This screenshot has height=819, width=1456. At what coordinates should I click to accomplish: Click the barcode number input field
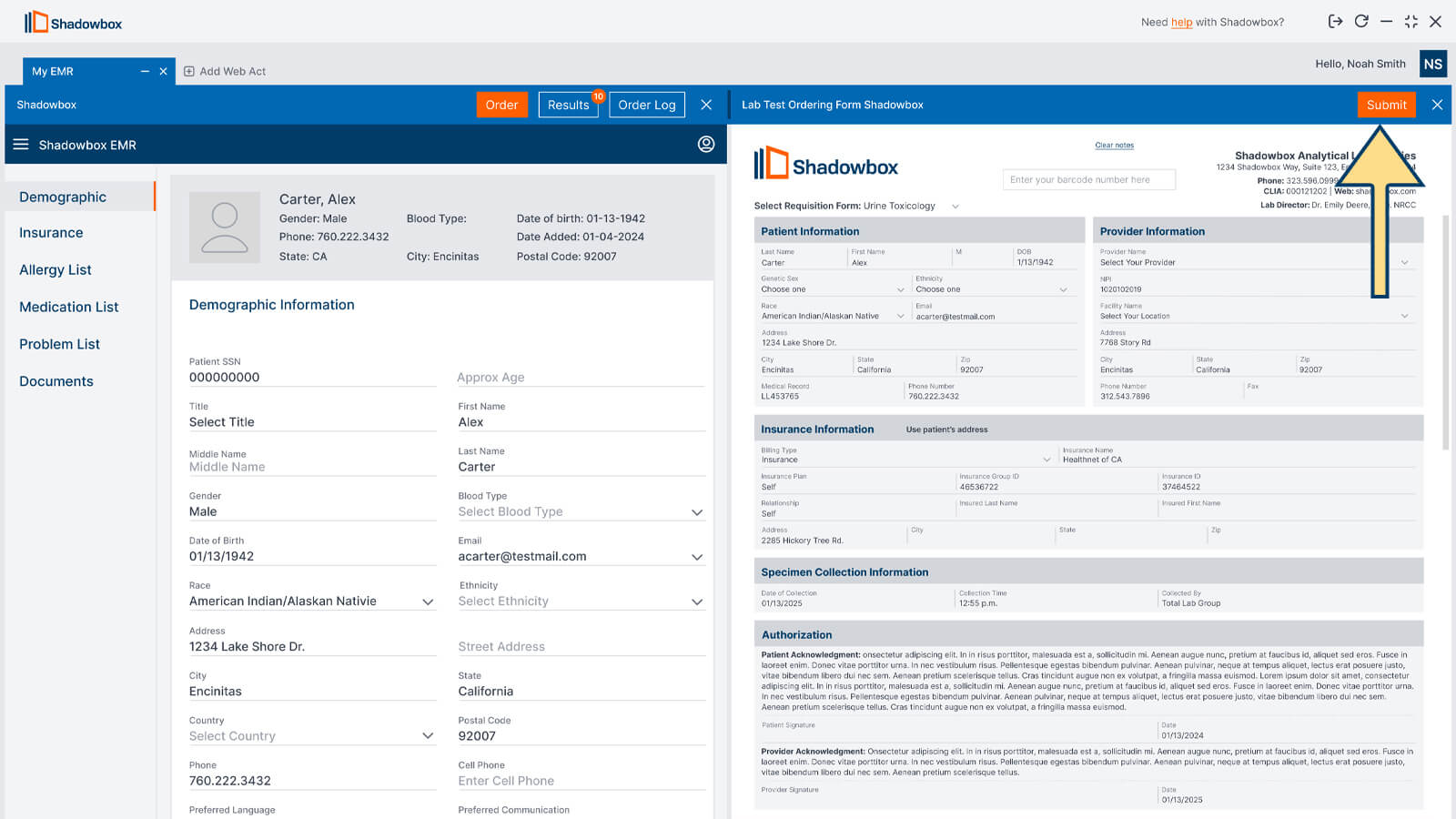pyautogui.click(x=1089, y=179)
